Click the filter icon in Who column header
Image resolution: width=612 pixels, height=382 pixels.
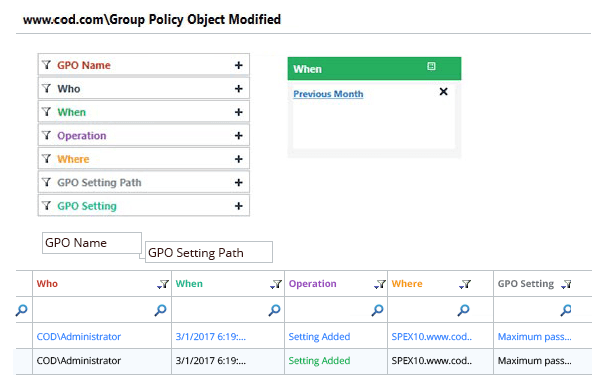pyautogui.click(x=163, y=284)
